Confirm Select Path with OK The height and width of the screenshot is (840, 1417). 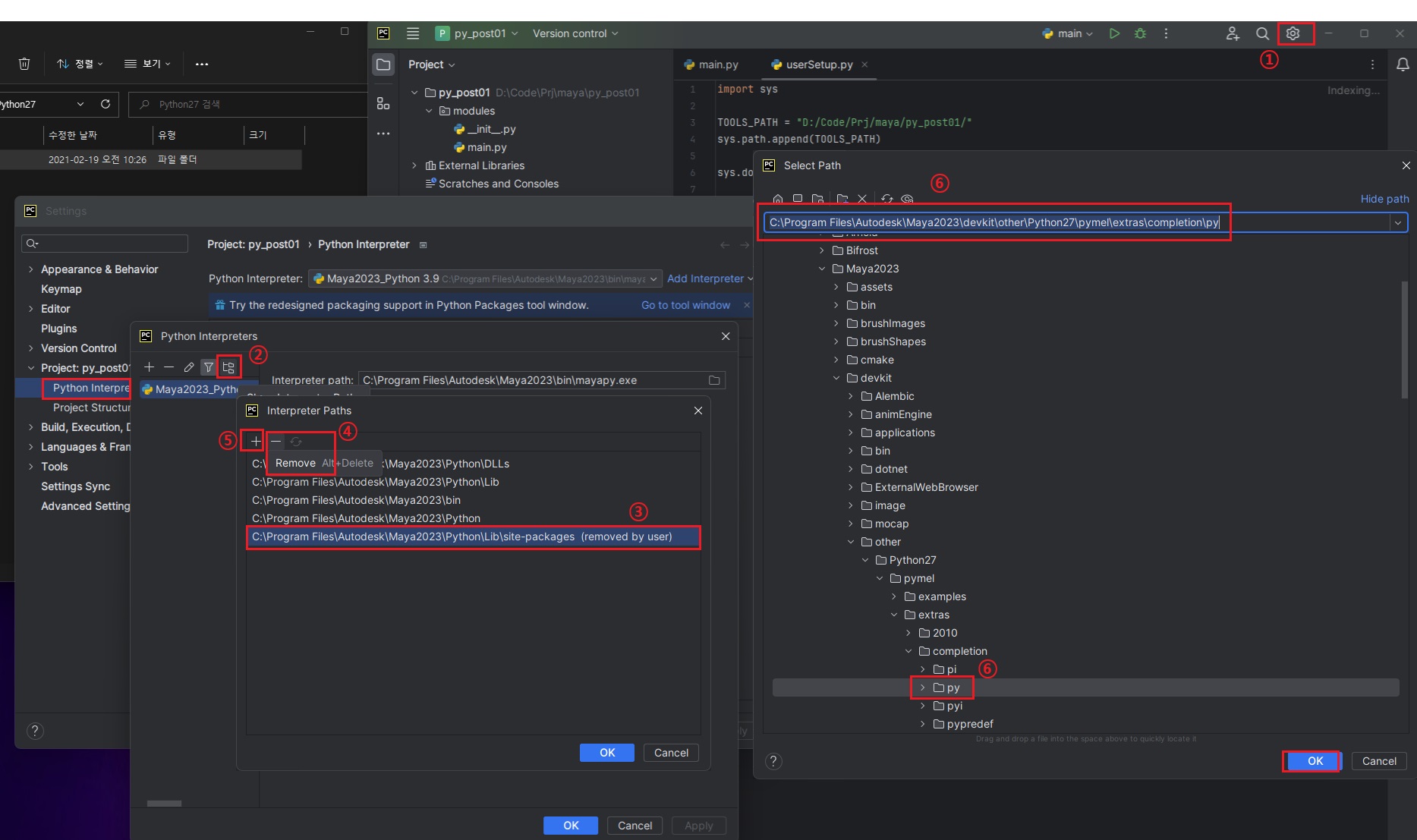[1315, 761]
